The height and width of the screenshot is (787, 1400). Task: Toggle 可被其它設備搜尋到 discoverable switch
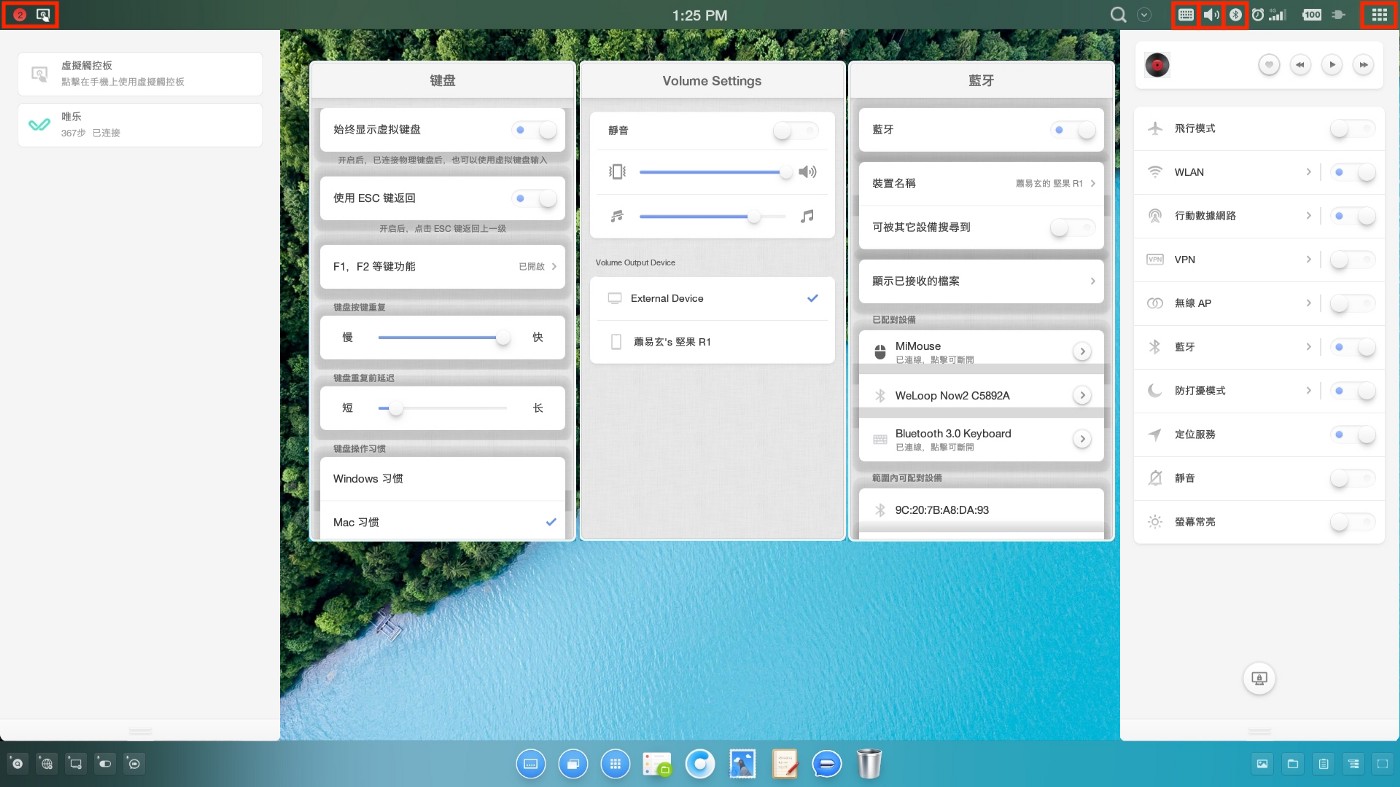(x=1072, y=228)
